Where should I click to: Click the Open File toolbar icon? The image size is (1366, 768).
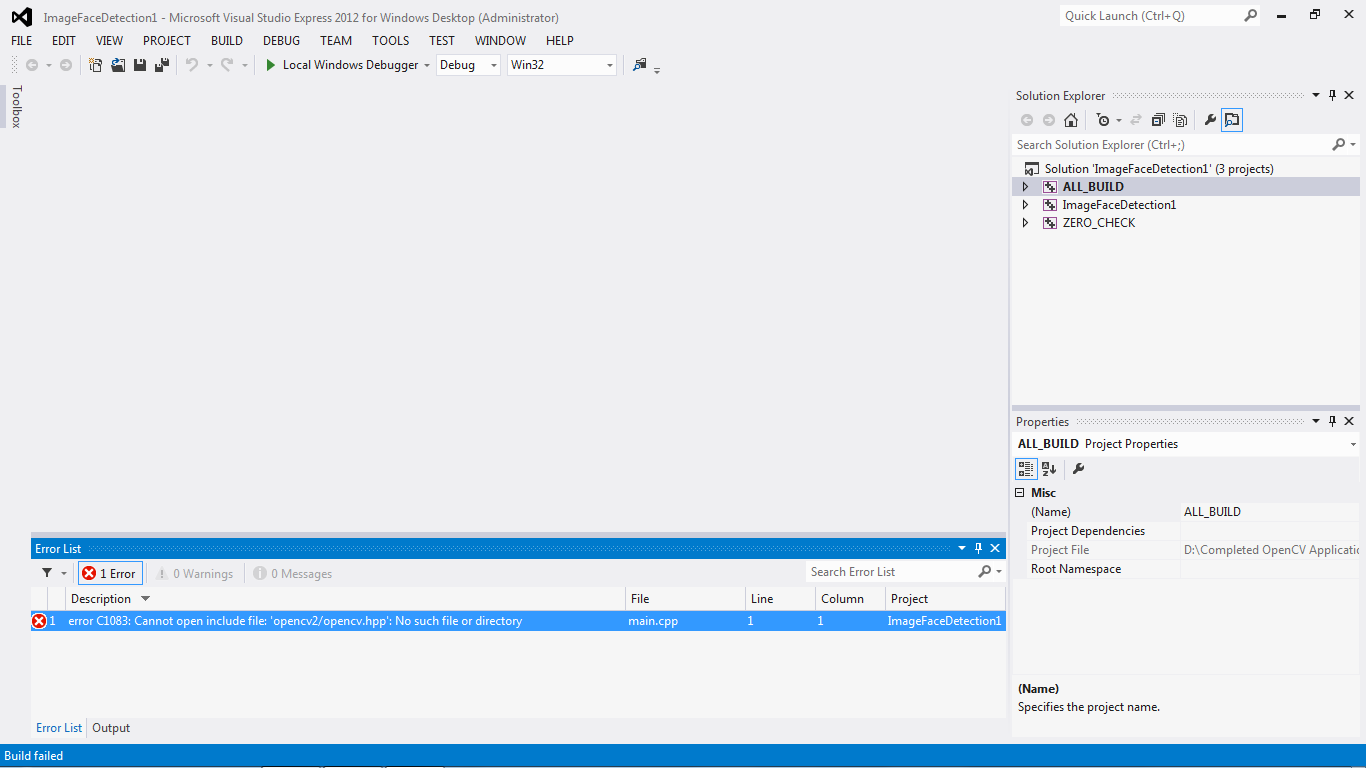point(118,65)
